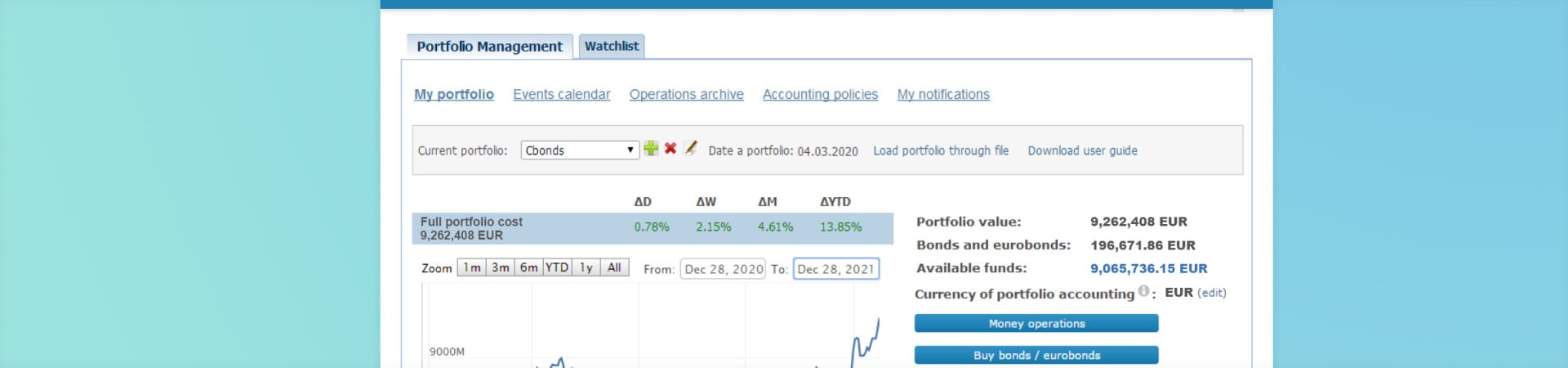
Task: Set chart zoom to YTD
Action: point(557,267)
